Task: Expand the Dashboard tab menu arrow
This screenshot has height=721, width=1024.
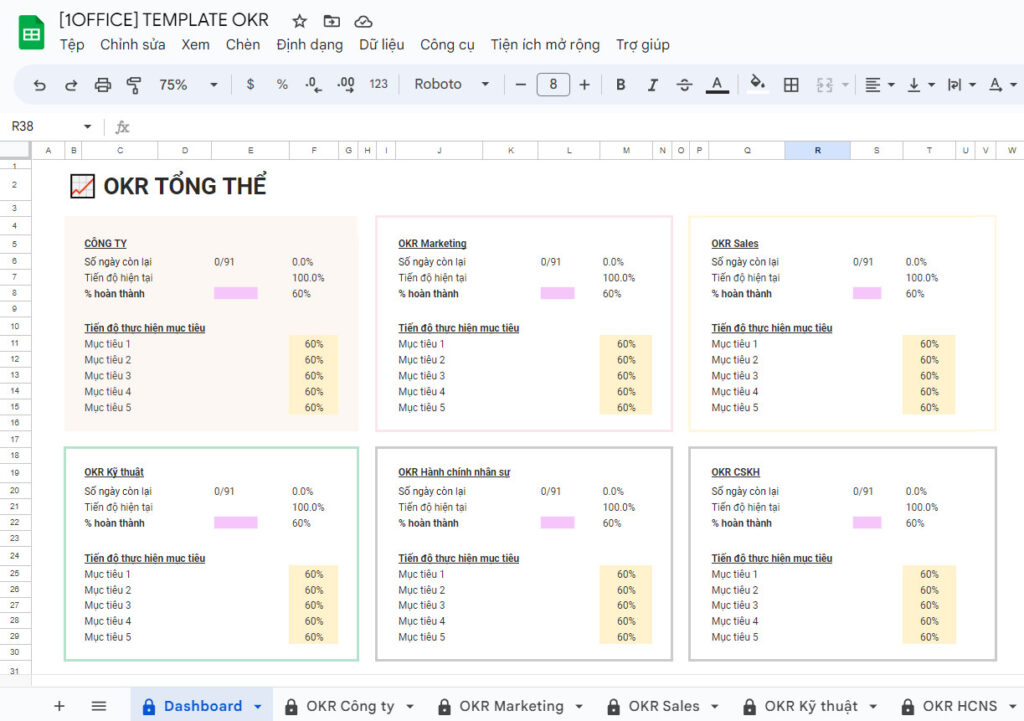Action: click(x=258, y=707)
